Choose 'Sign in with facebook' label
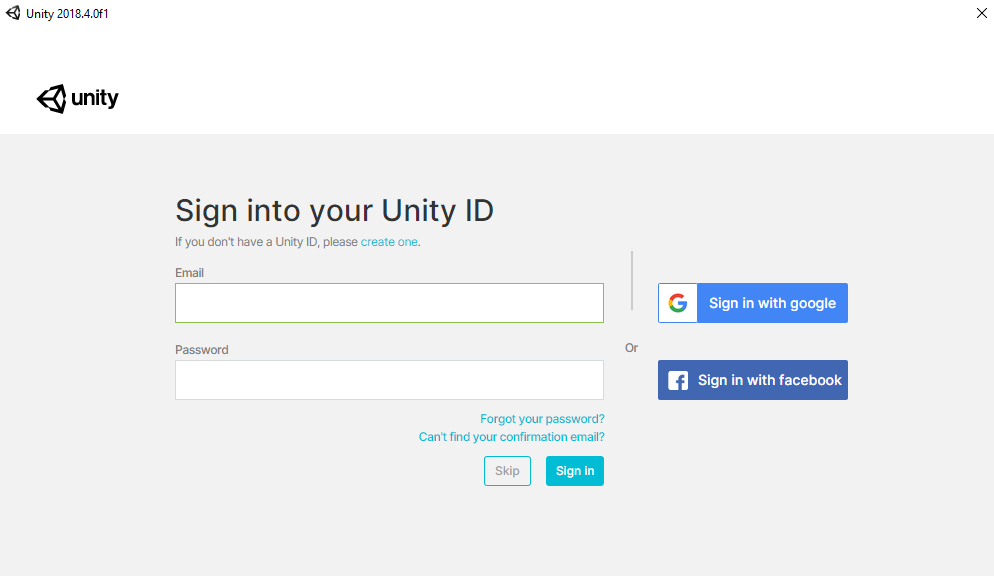Viewport: 994px width, 576px height. click(x=770, y=380)
